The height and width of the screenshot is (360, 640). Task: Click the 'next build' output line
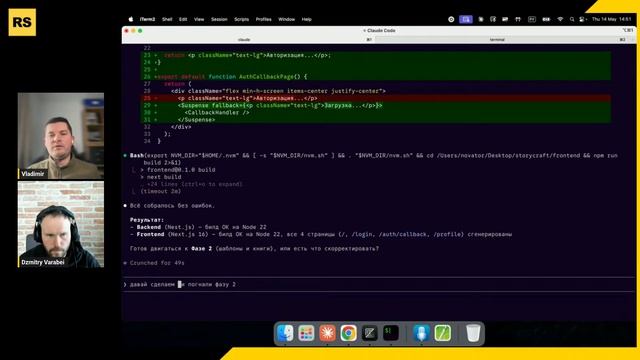(x=160, y=177)
